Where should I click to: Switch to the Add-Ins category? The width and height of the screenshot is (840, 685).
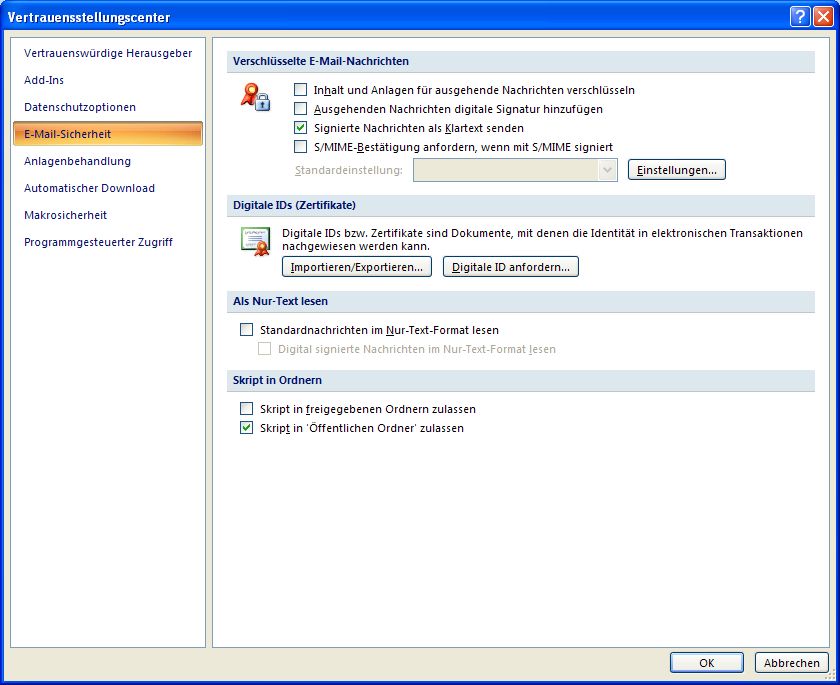click(x=44, y=80)
